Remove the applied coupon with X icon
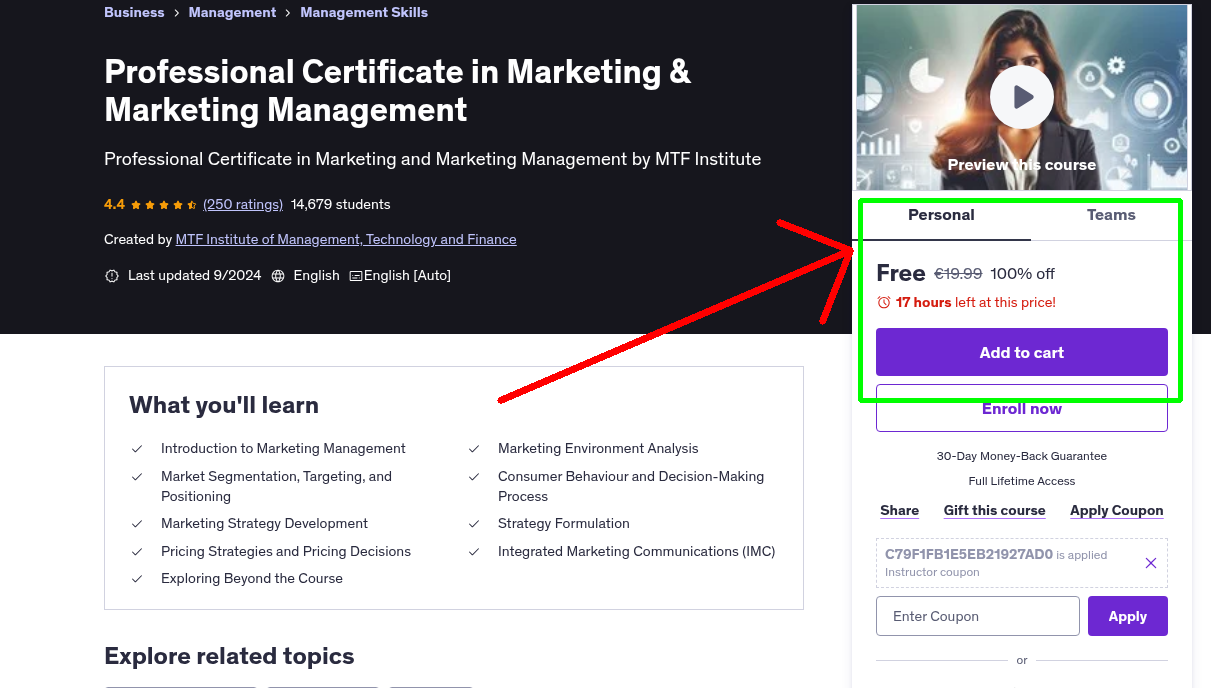This screenshot has width=1211, height=688. (1151, 563)
